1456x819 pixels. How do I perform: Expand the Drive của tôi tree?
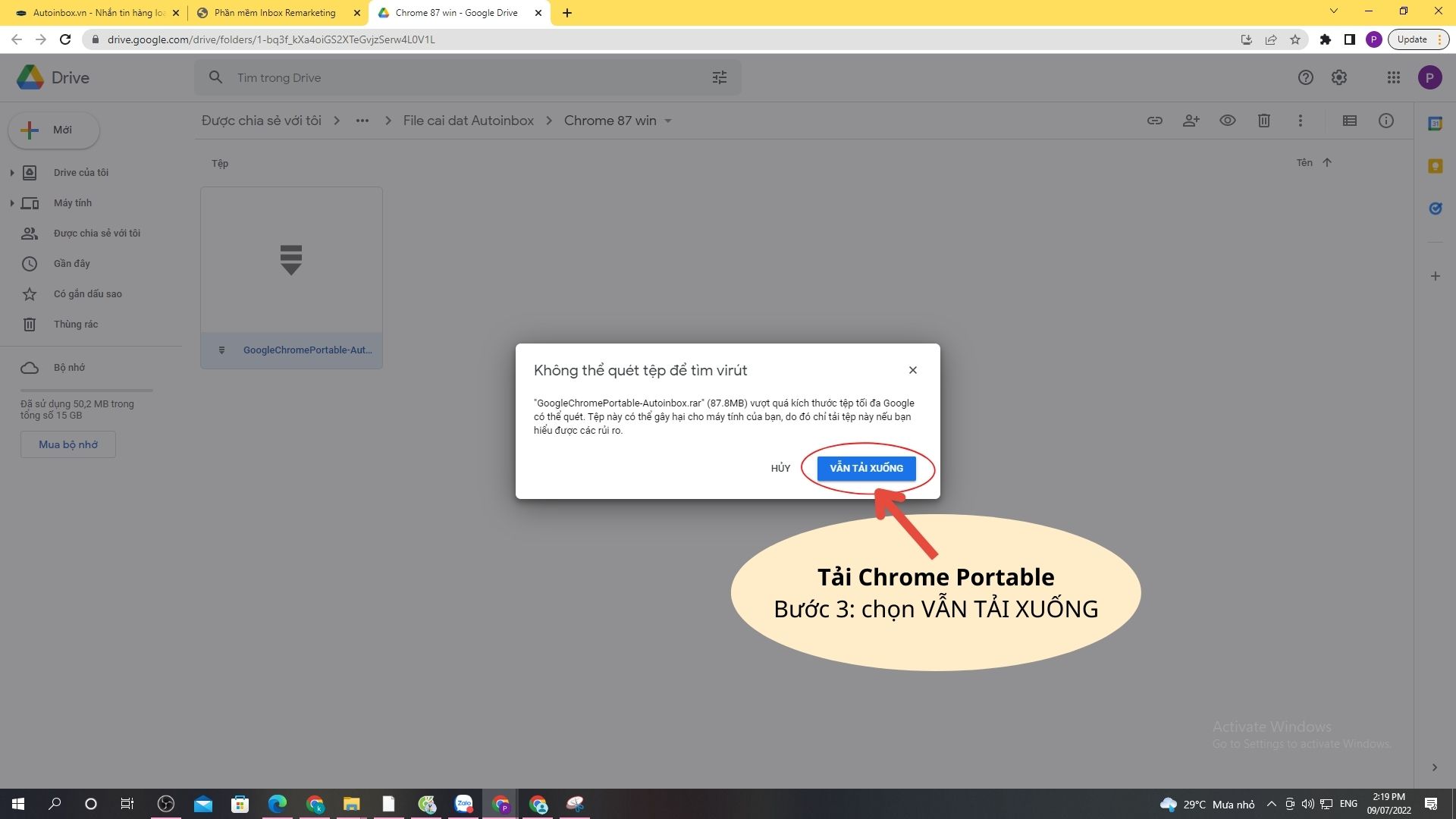pos(11,173)
